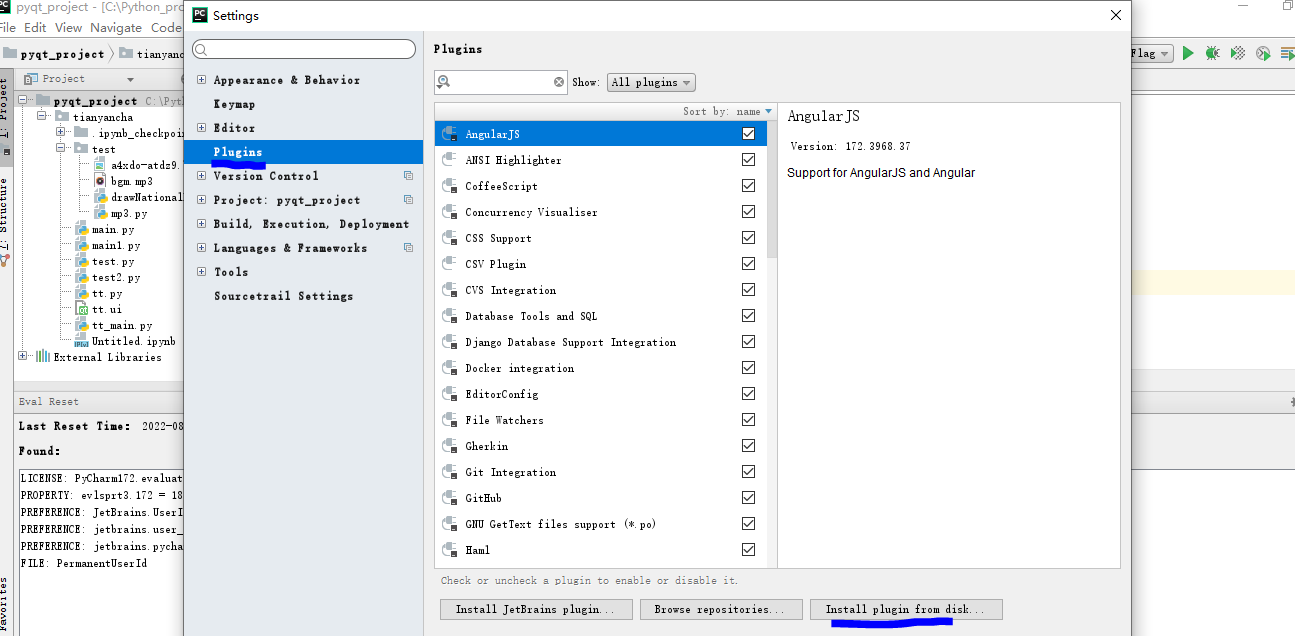Clear the plugin search field

559,82
